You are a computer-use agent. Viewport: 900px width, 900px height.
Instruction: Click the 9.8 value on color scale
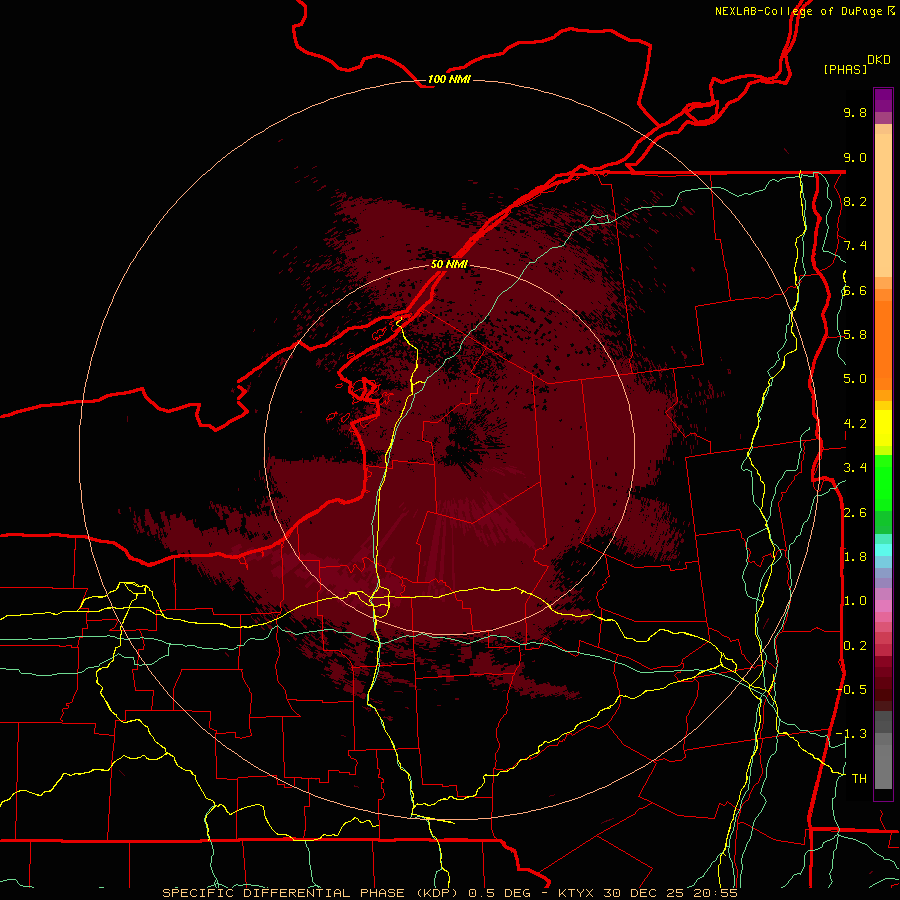[855, 112]
